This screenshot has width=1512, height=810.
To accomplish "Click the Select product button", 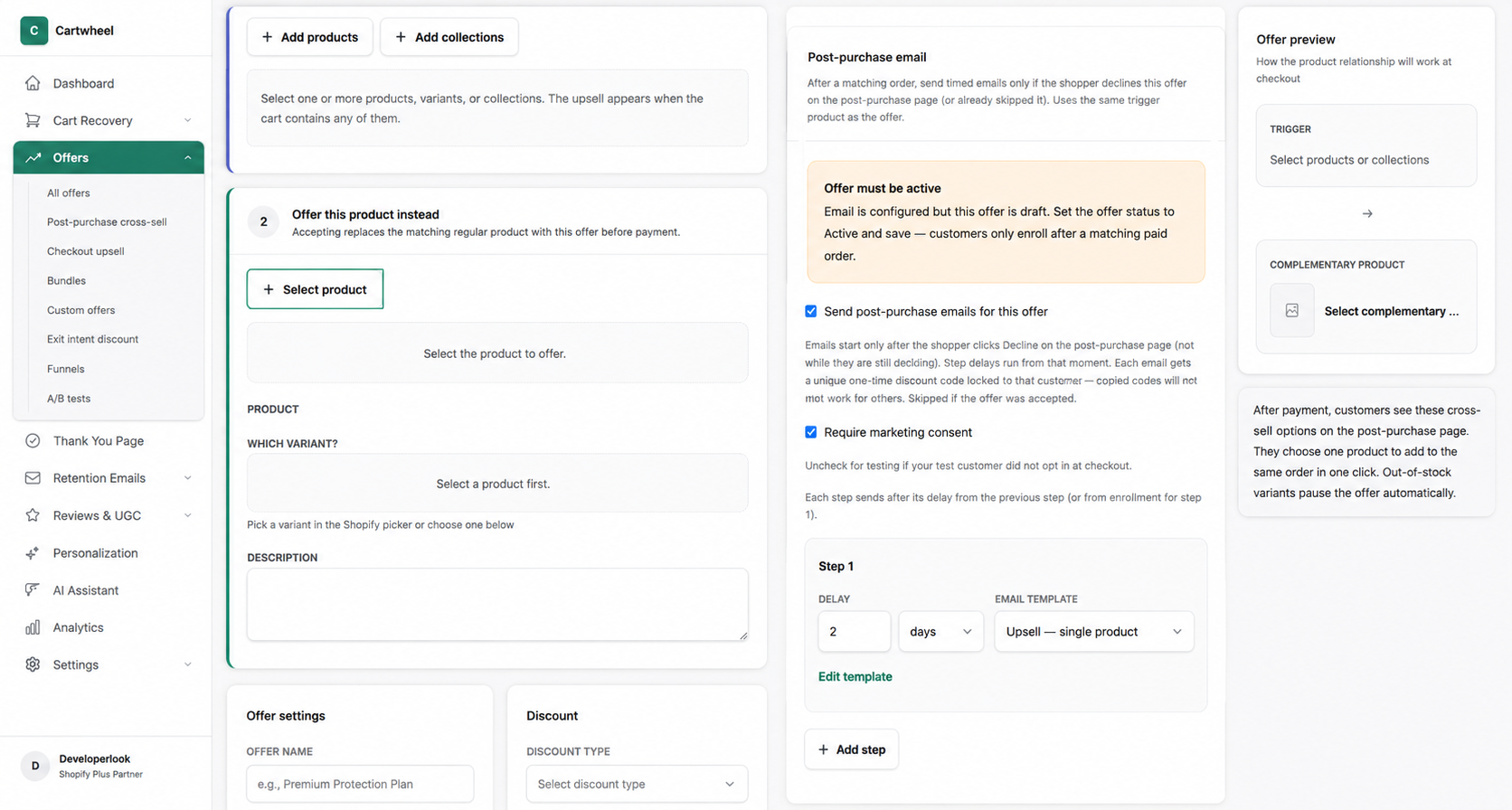I will (x=315, y=289).
